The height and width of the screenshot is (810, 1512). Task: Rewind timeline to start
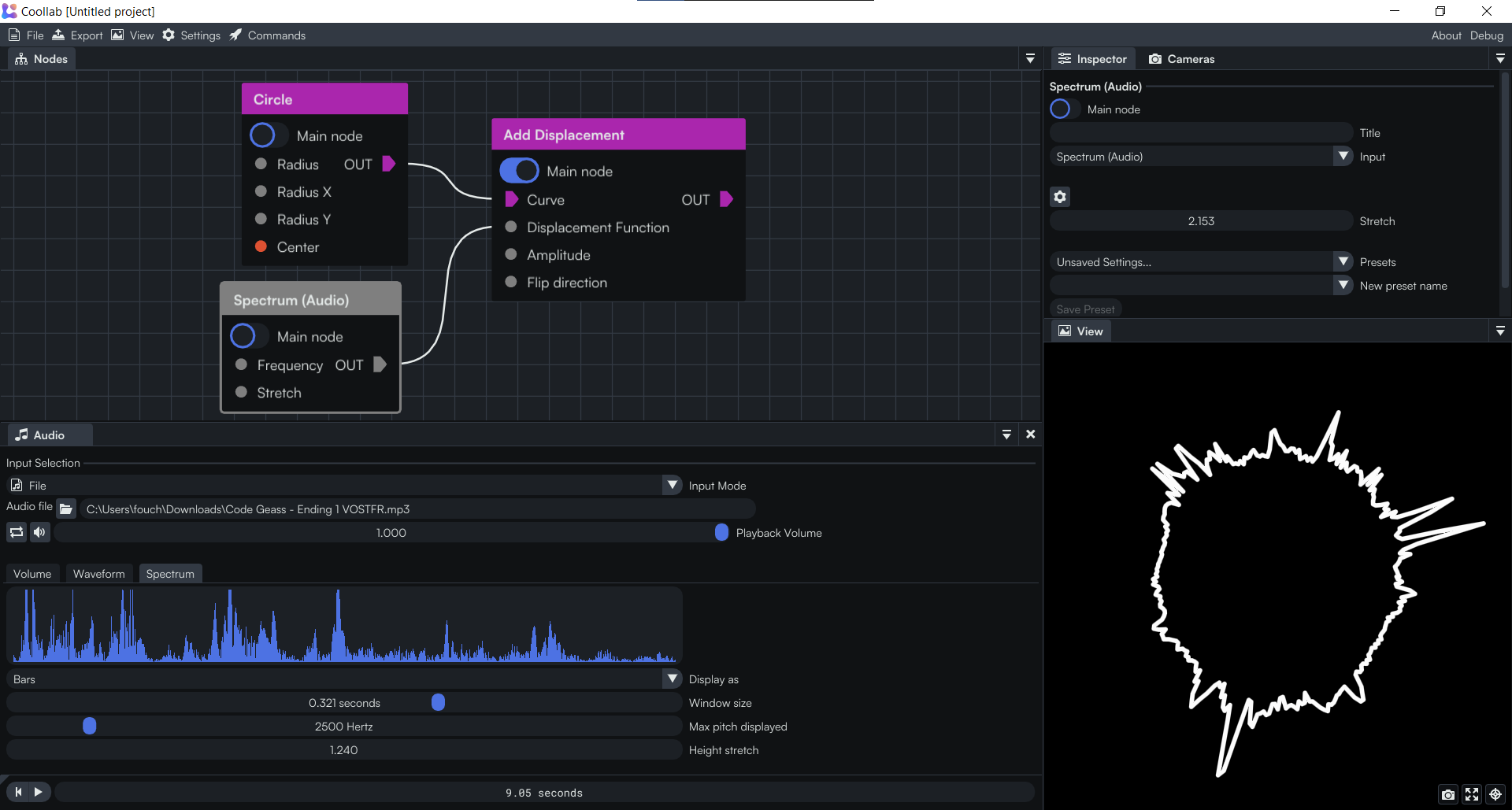(18, 792)
